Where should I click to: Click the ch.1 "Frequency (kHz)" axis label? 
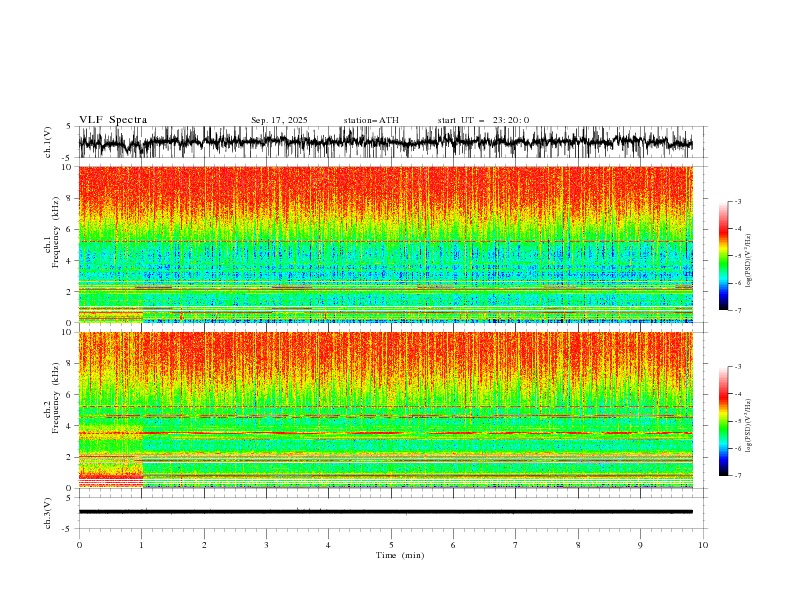(x=56, y=232)
